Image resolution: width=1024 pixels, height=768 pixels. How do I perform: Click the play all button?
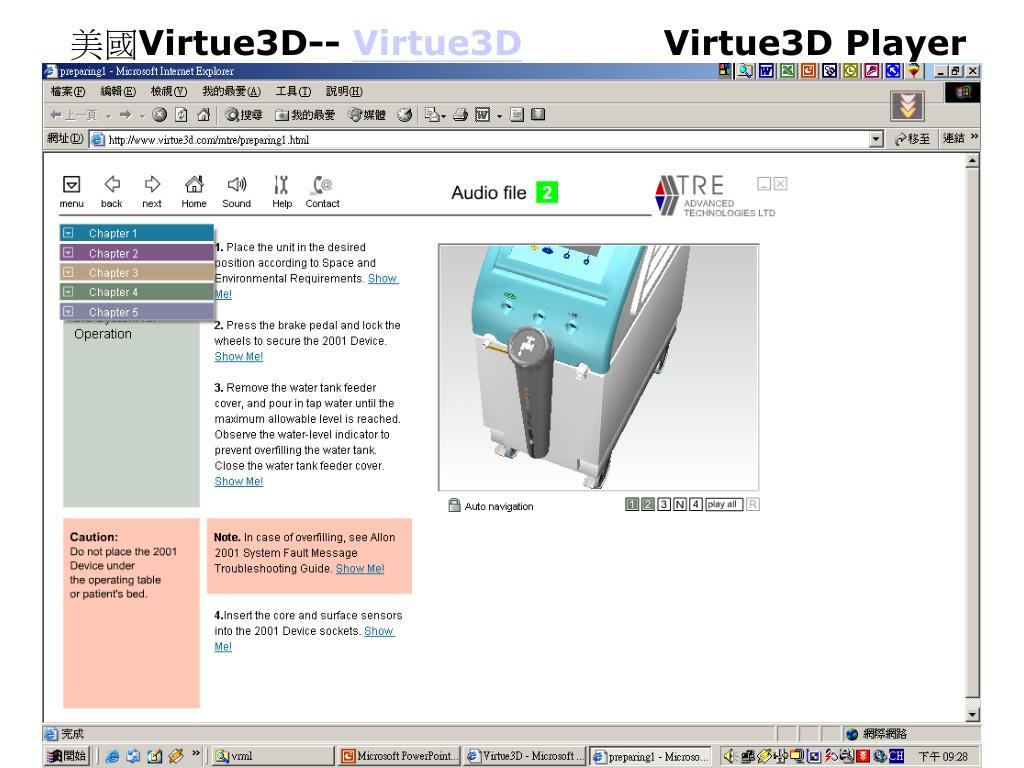pos(724,504)
